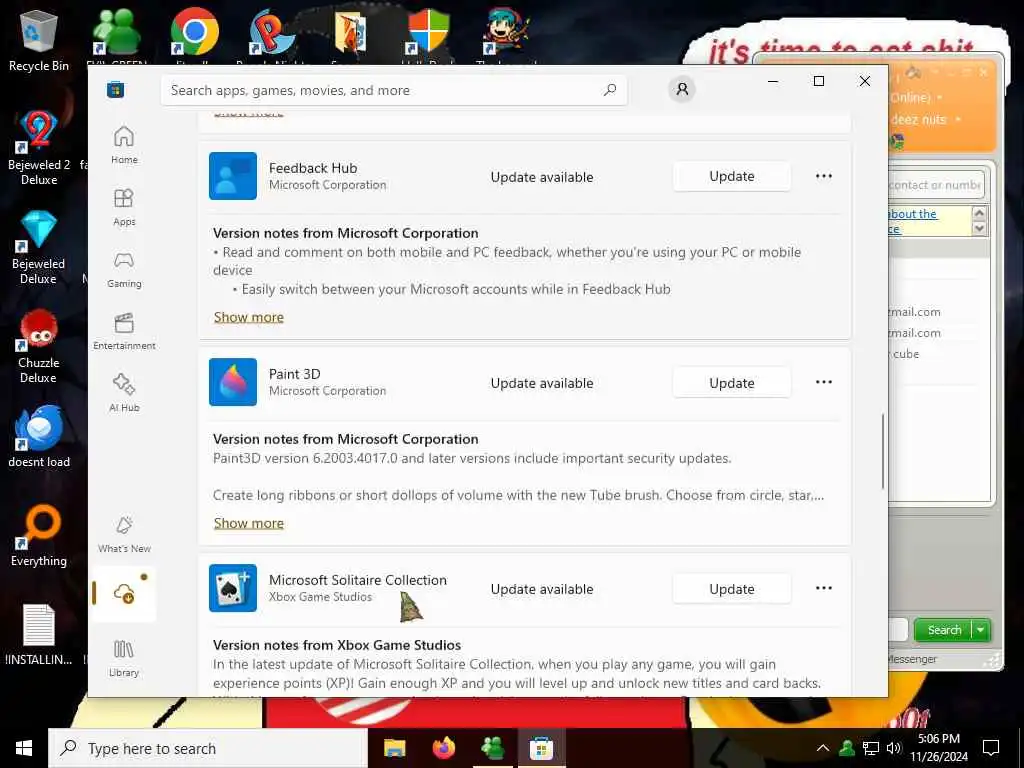Image resolution: width=1024 pixels, height=768 pixels.
Task: Show more Paint 3D version notes
Action: pyautogui.click(x=248, y=523)
